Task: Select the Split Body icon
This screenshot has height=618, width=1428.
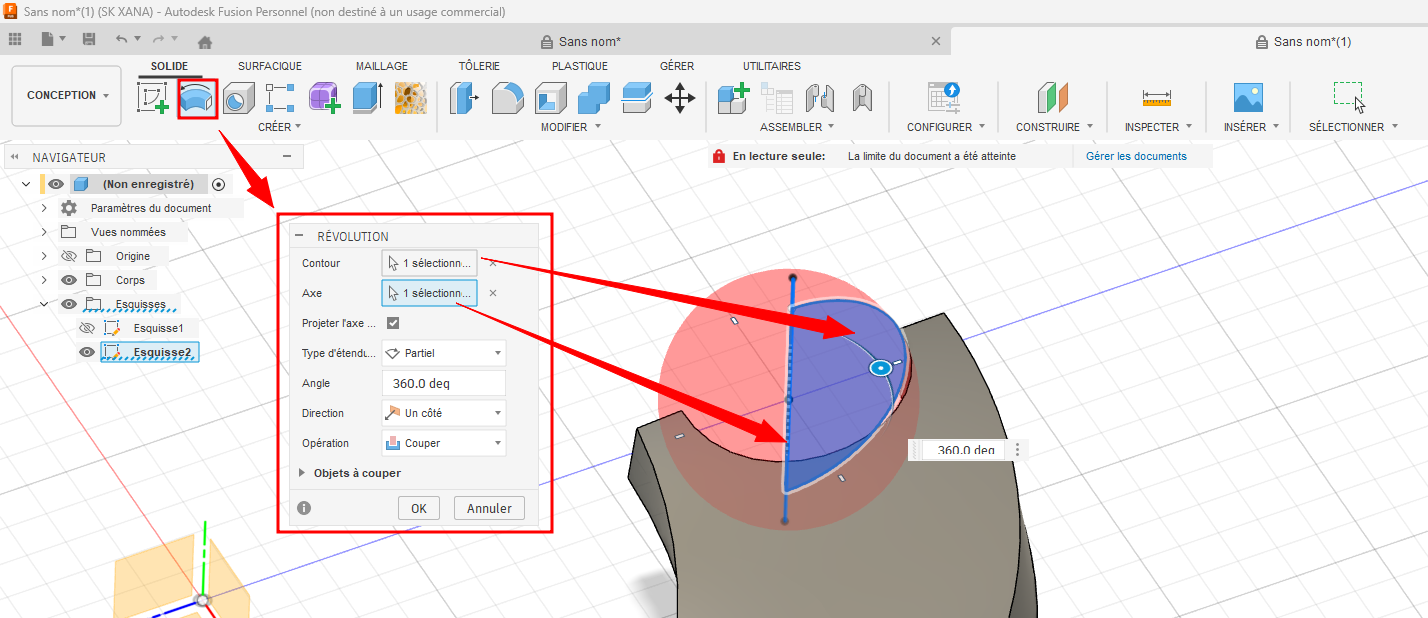Action: (637, 98)
